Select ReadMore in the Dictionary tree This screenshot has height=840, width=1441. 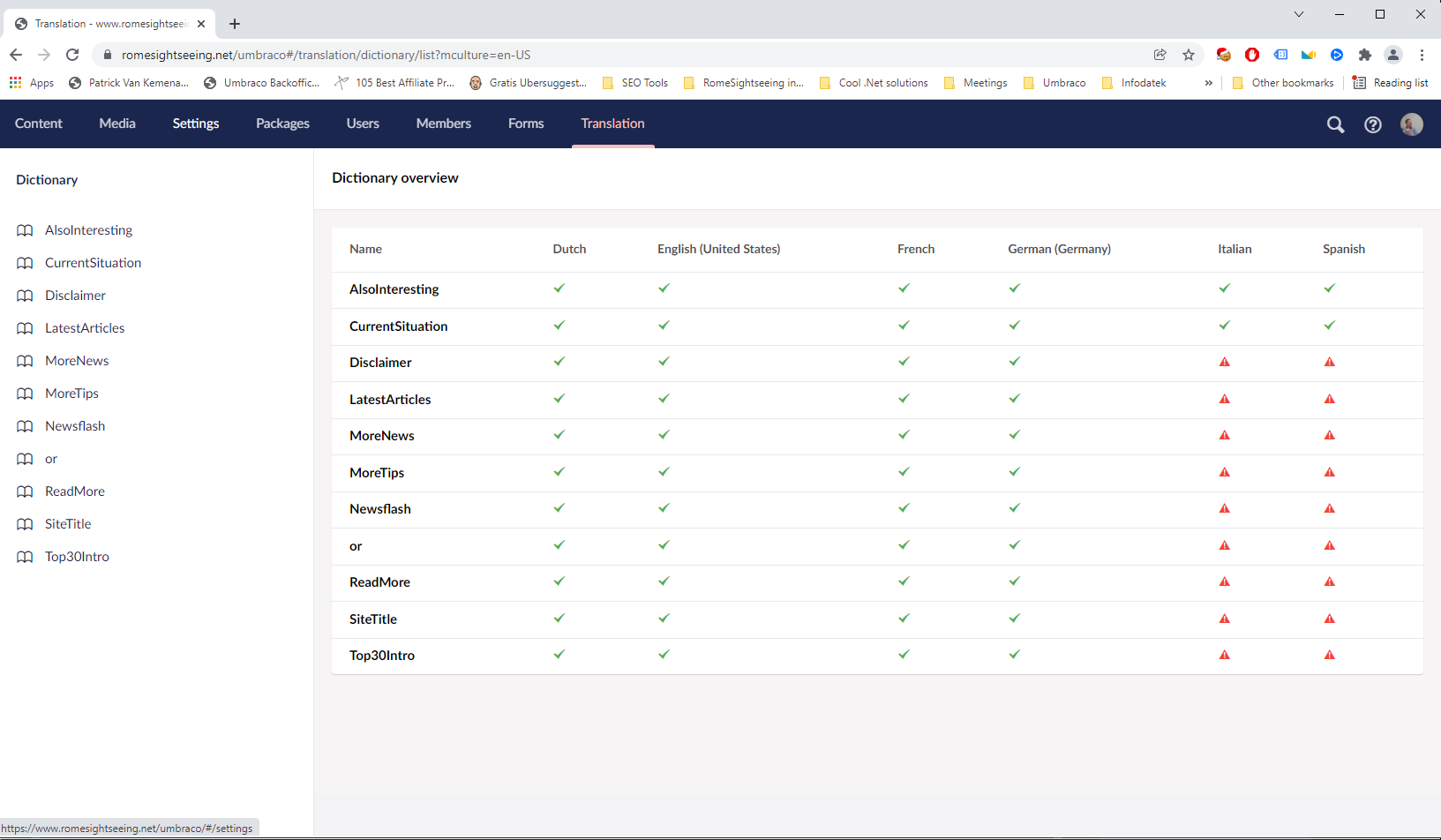pos(75,491)
